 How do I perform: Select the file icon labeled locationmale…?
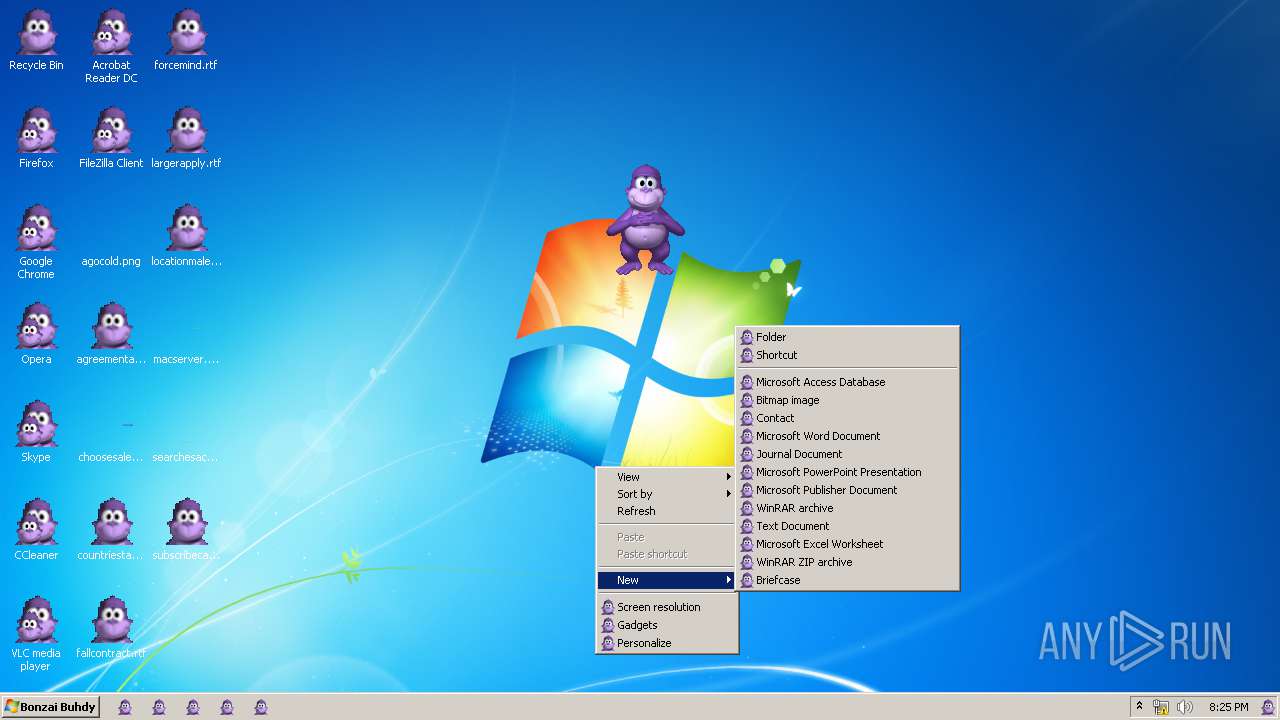[x=186, y=236]
